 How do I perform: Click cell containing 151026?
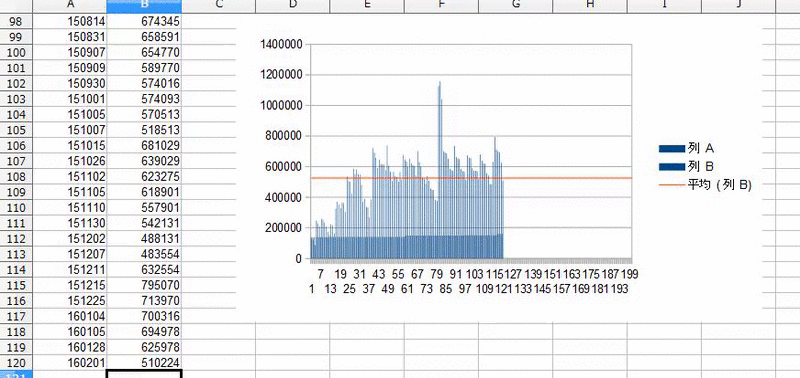pos(70,161)
